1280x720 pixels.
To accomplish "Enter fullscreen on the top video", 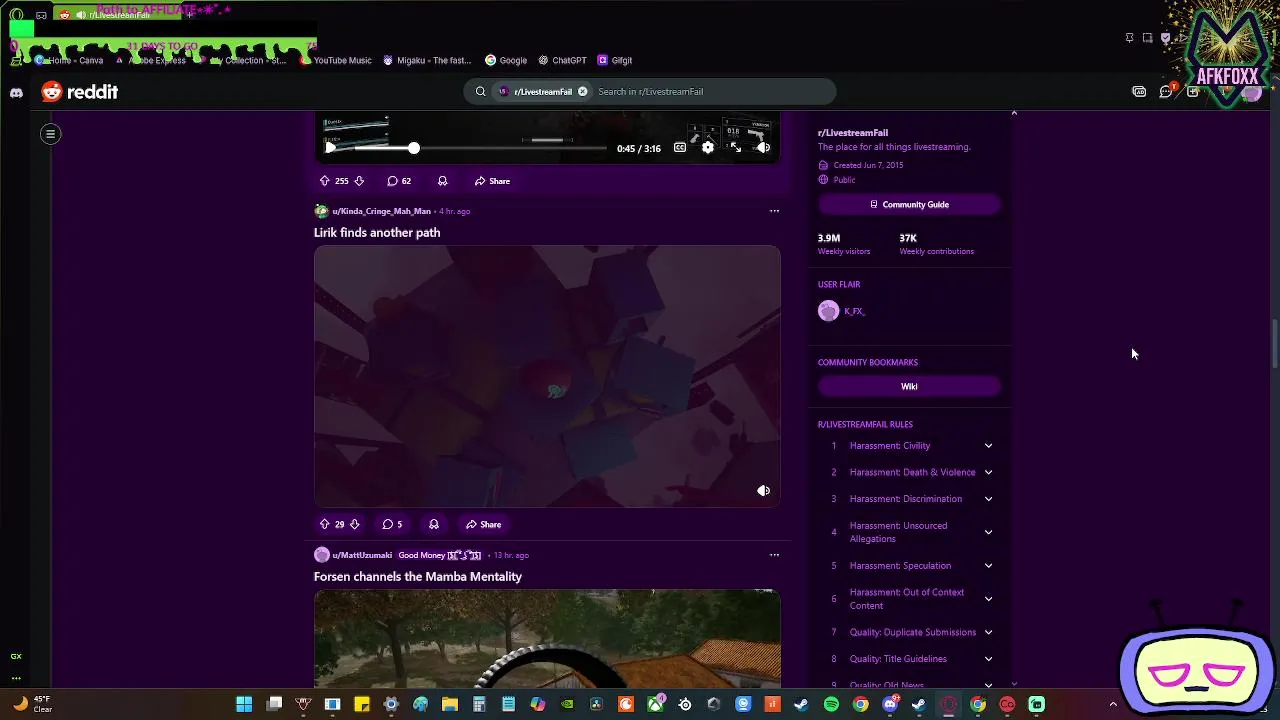I will tap(736, 148).
